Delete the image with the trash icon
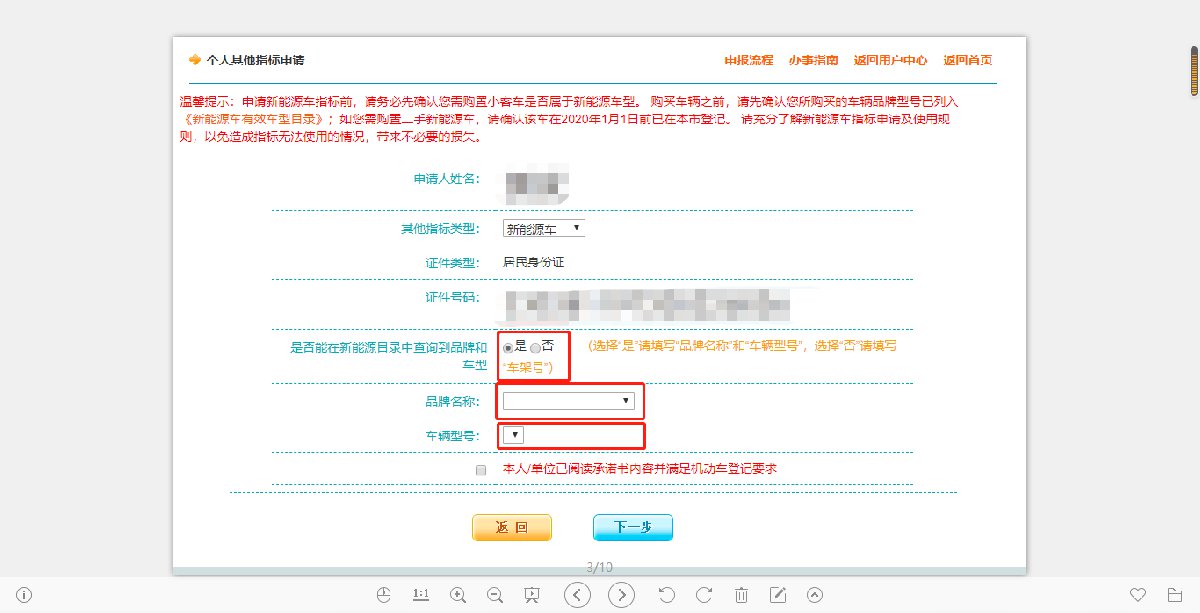 [741, 595]
